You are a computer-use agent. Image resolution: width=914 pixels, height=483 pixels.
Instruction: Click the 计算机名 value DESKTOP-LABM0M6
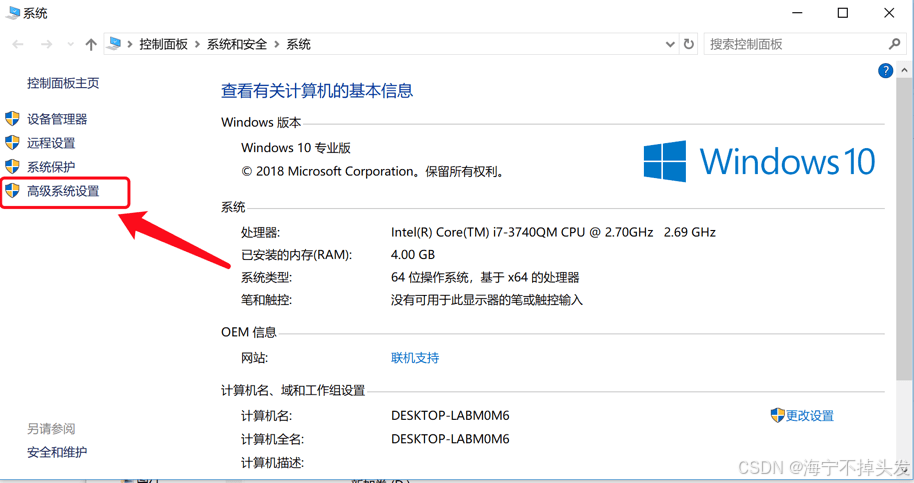coord(450,416)
